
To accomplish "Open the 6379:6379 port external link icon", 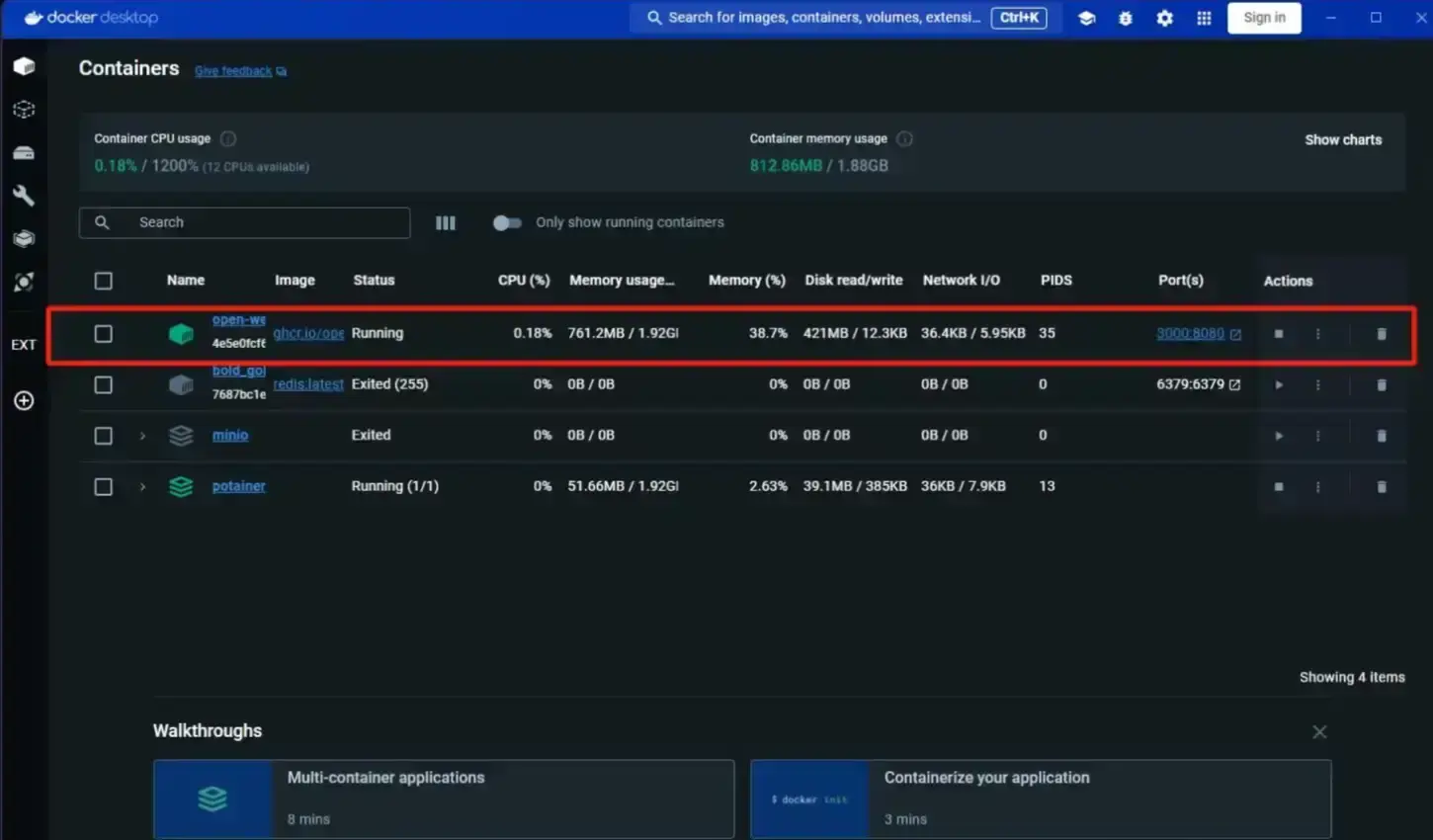I will pyautogui.click(x=1234, y=384).
